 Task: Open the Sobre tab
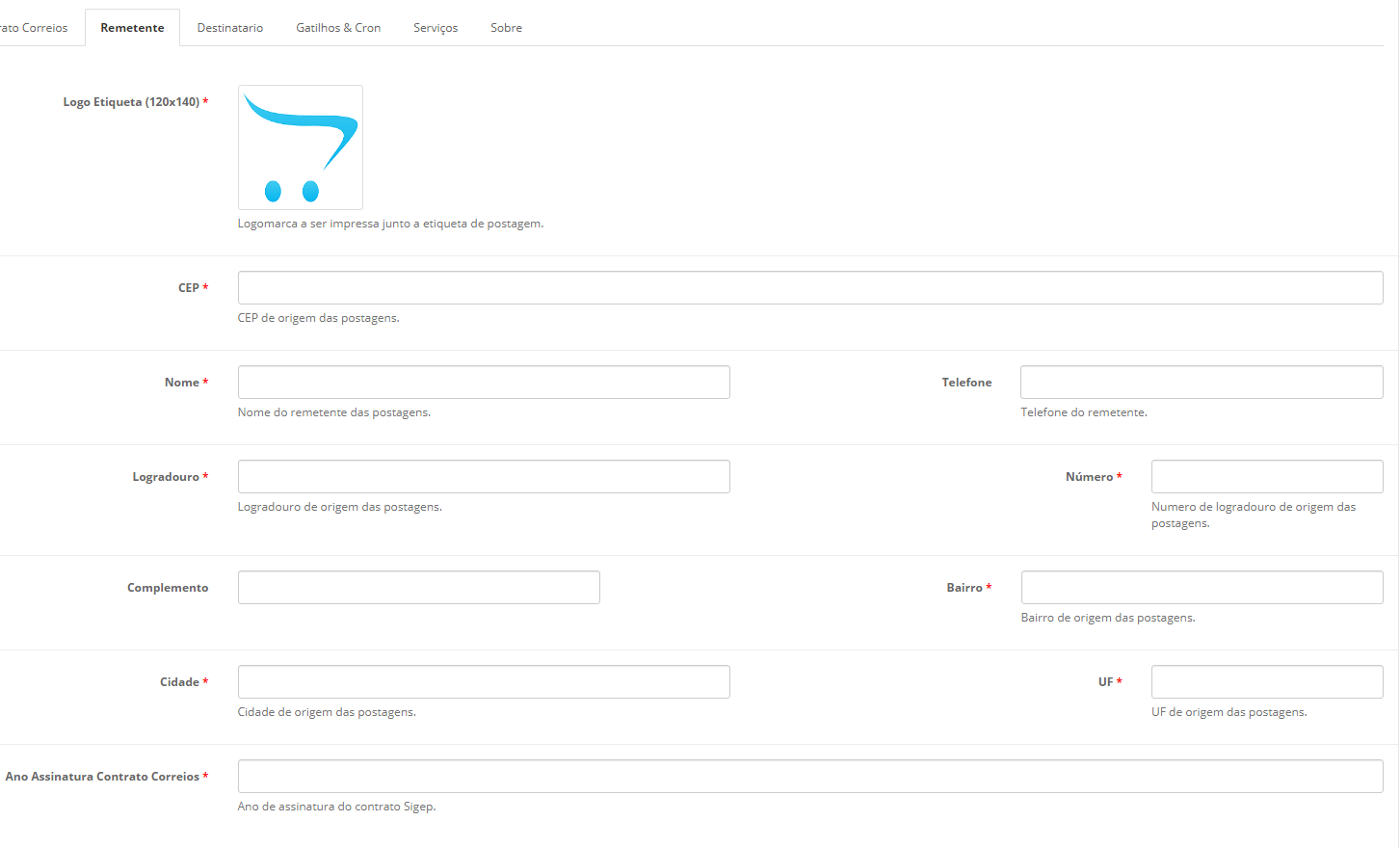pyautogui.click(x=506, y=28)
